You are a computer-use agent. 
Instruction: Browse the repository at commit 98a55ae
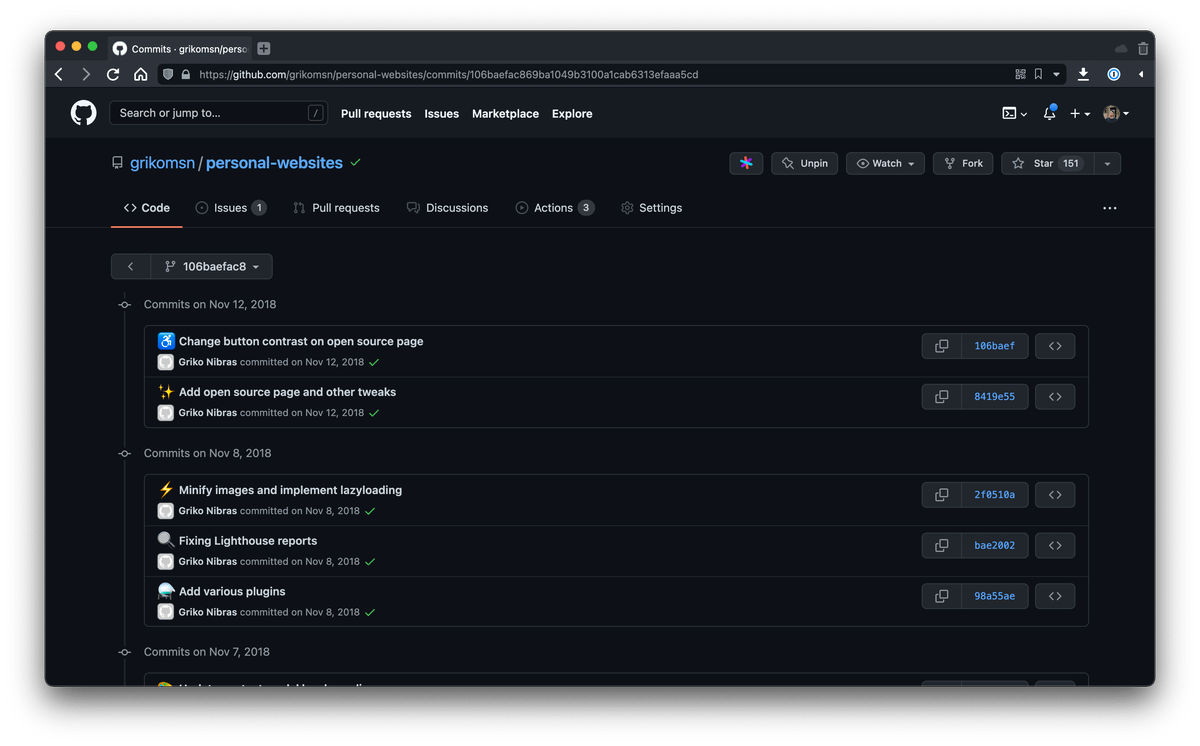[x=1055, y=596]
